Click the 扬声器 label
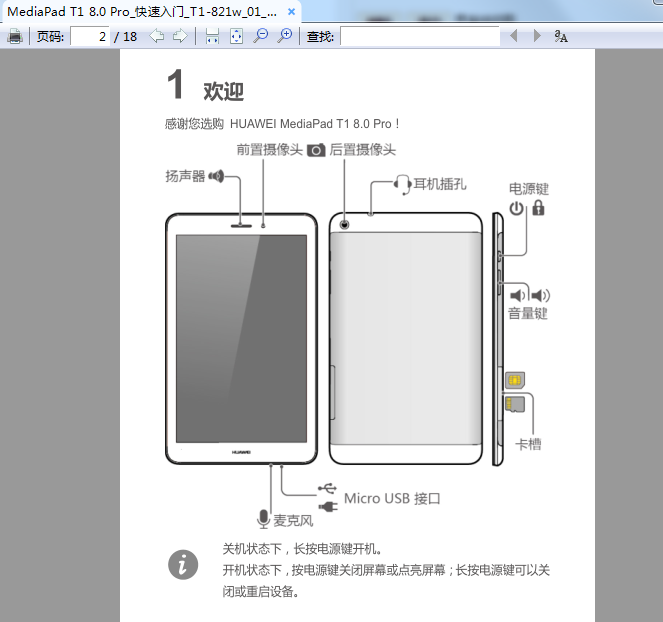The image size is (663, 622). tap(185, 176)
